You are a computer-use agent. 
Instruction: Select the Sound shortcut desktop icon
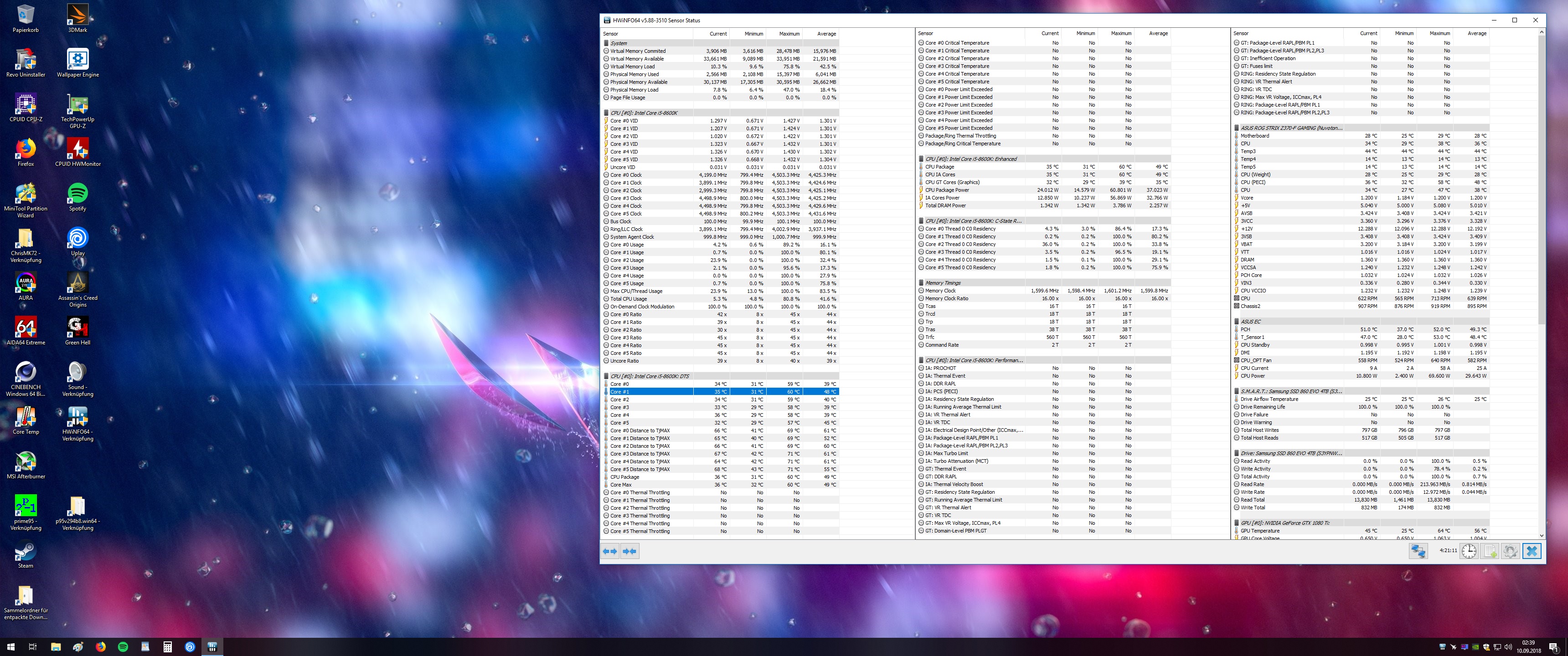[x=77, y=379]
